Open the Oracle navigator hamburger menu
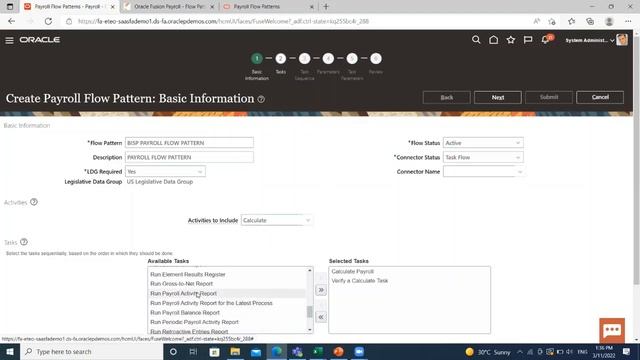This screenshot has height=360, width=640. pos(9,40)
